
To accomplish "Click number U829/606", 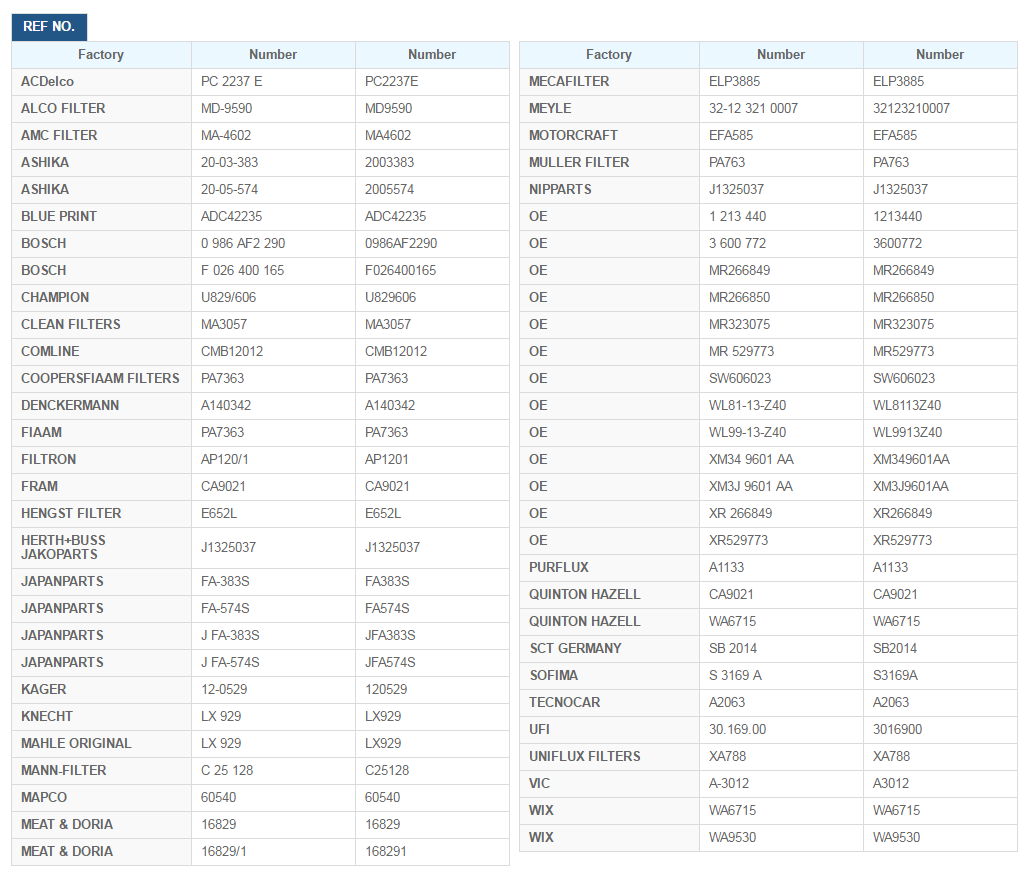I will click(x=229, y=297).
